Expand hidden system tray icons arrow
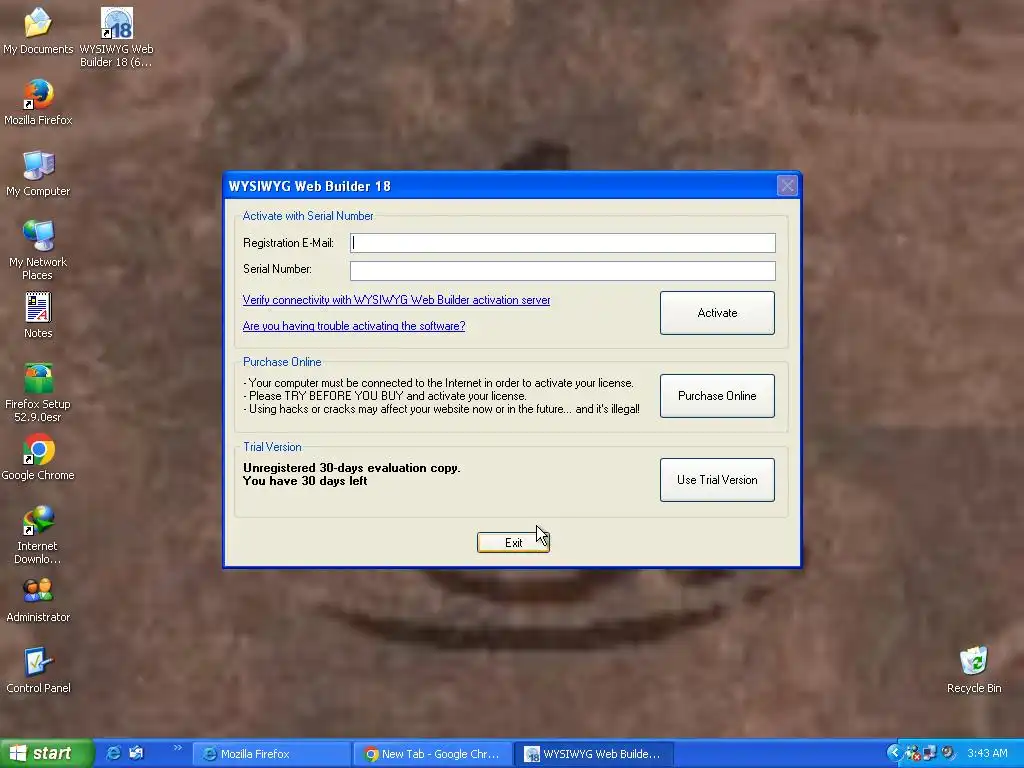This screenshot has height=768, width=1024. tap(893, 753)
